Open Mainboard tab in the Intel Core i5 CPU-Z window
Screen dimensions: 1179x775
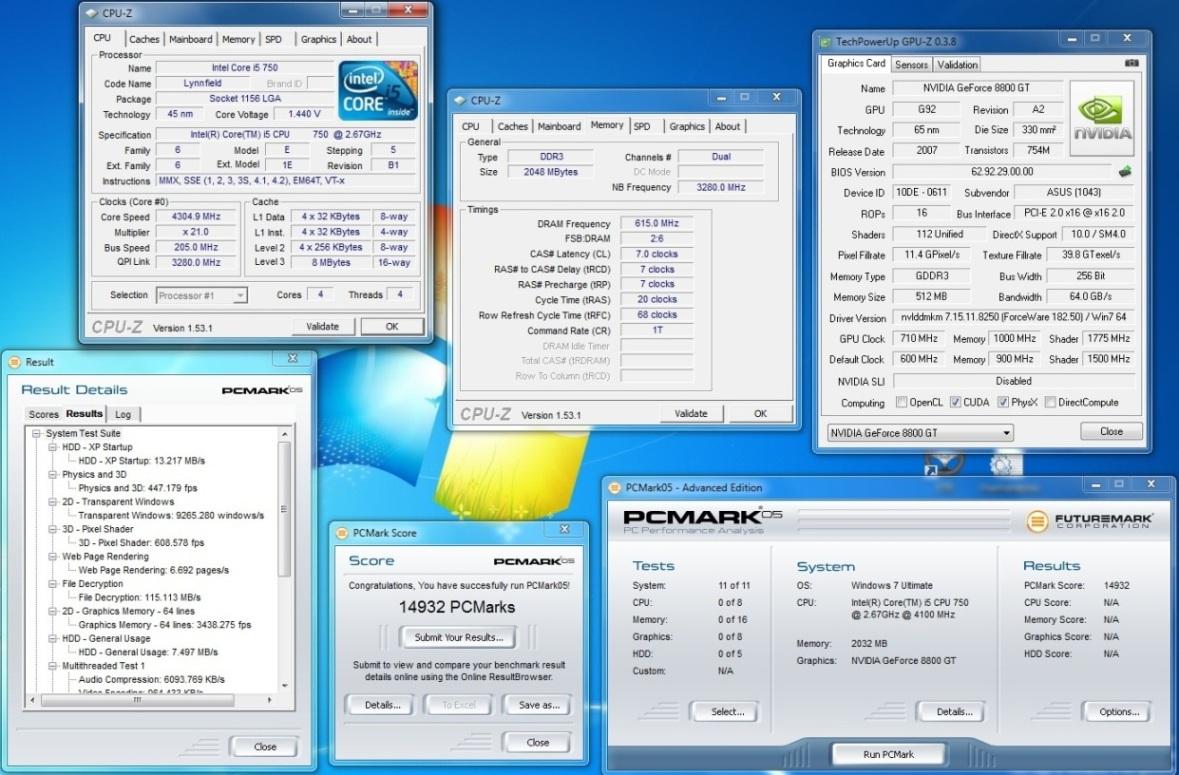point(190,39)
